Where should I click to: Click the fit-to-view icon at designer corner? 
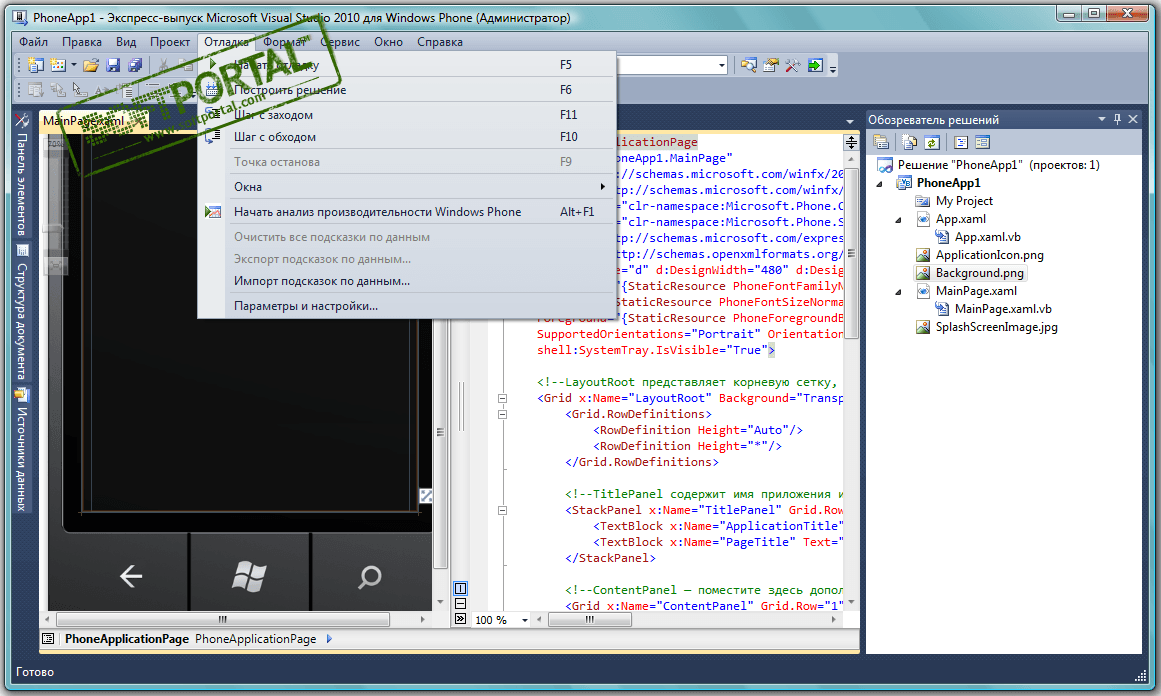[x=426, y=495]
